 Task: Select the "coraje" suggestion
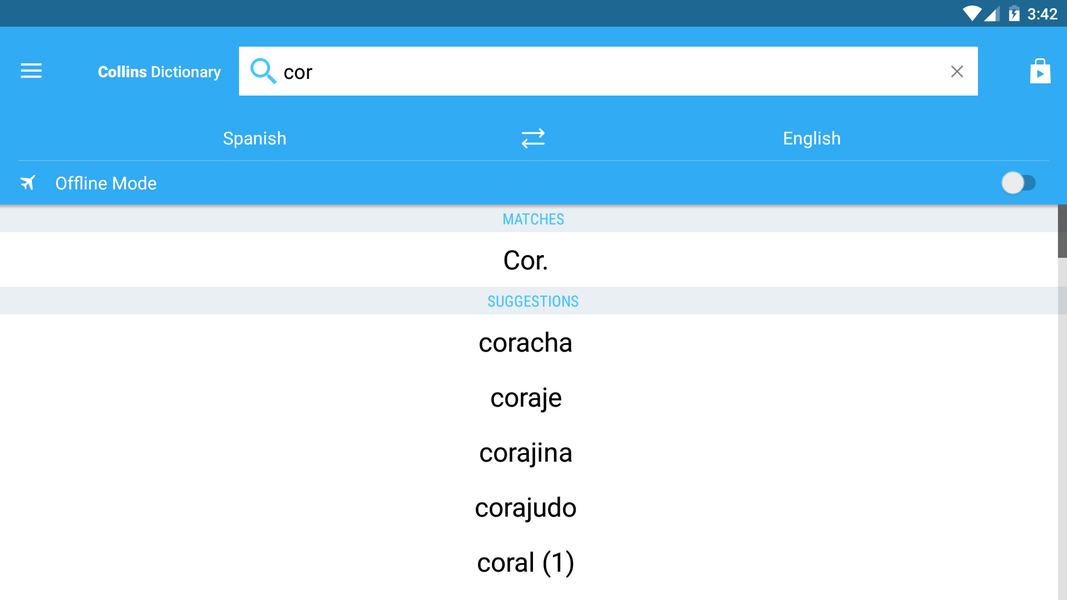click(x=526, y=398)
